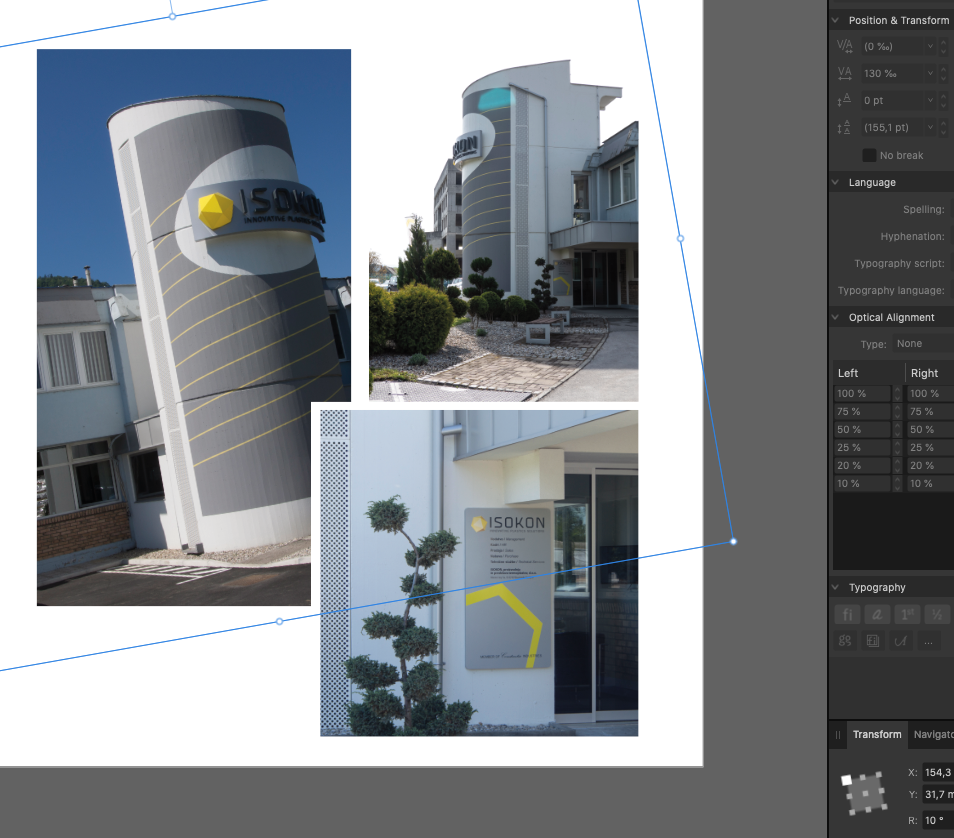Click the Right 20 % optical alignment field
The width and height of the screenshot is (954, 838).
point(931,466)
